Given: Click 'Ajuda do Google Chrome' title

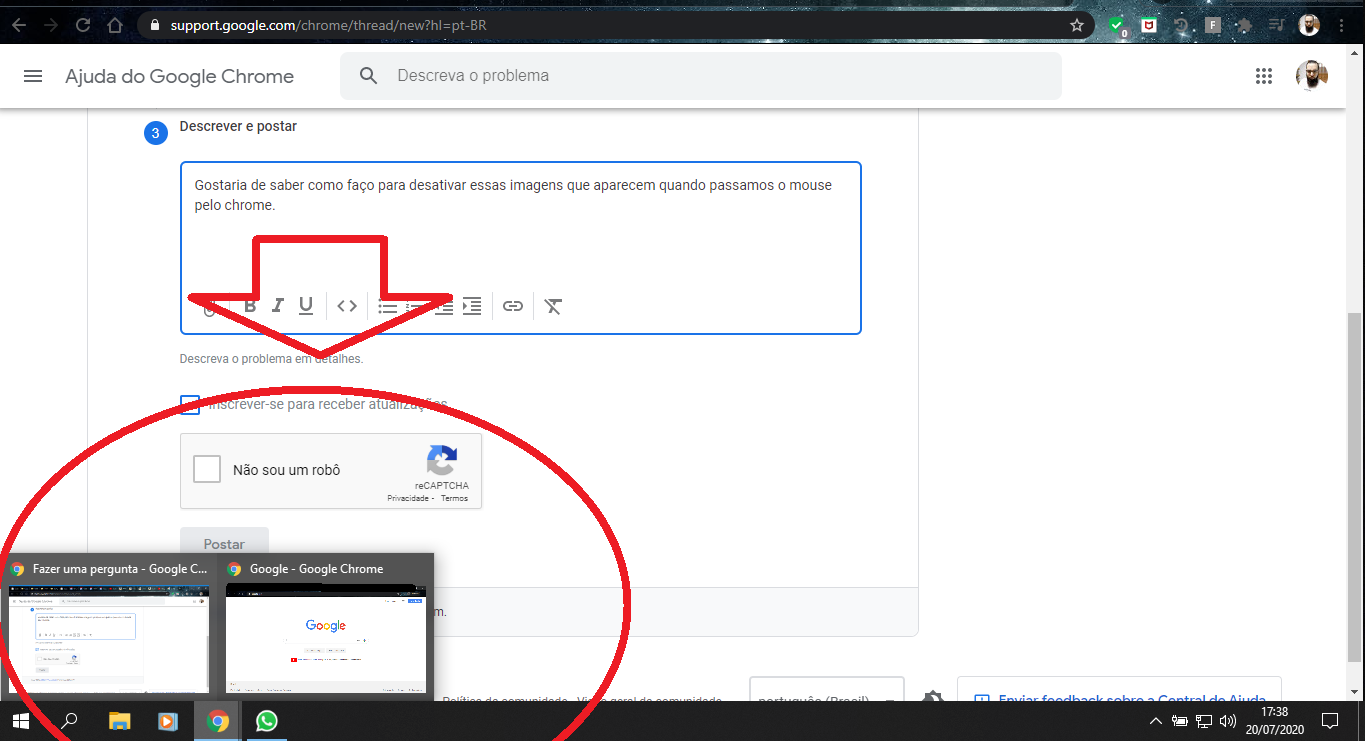Looking at the screenshot, I should pyautogui.click(x=180, y=76).
